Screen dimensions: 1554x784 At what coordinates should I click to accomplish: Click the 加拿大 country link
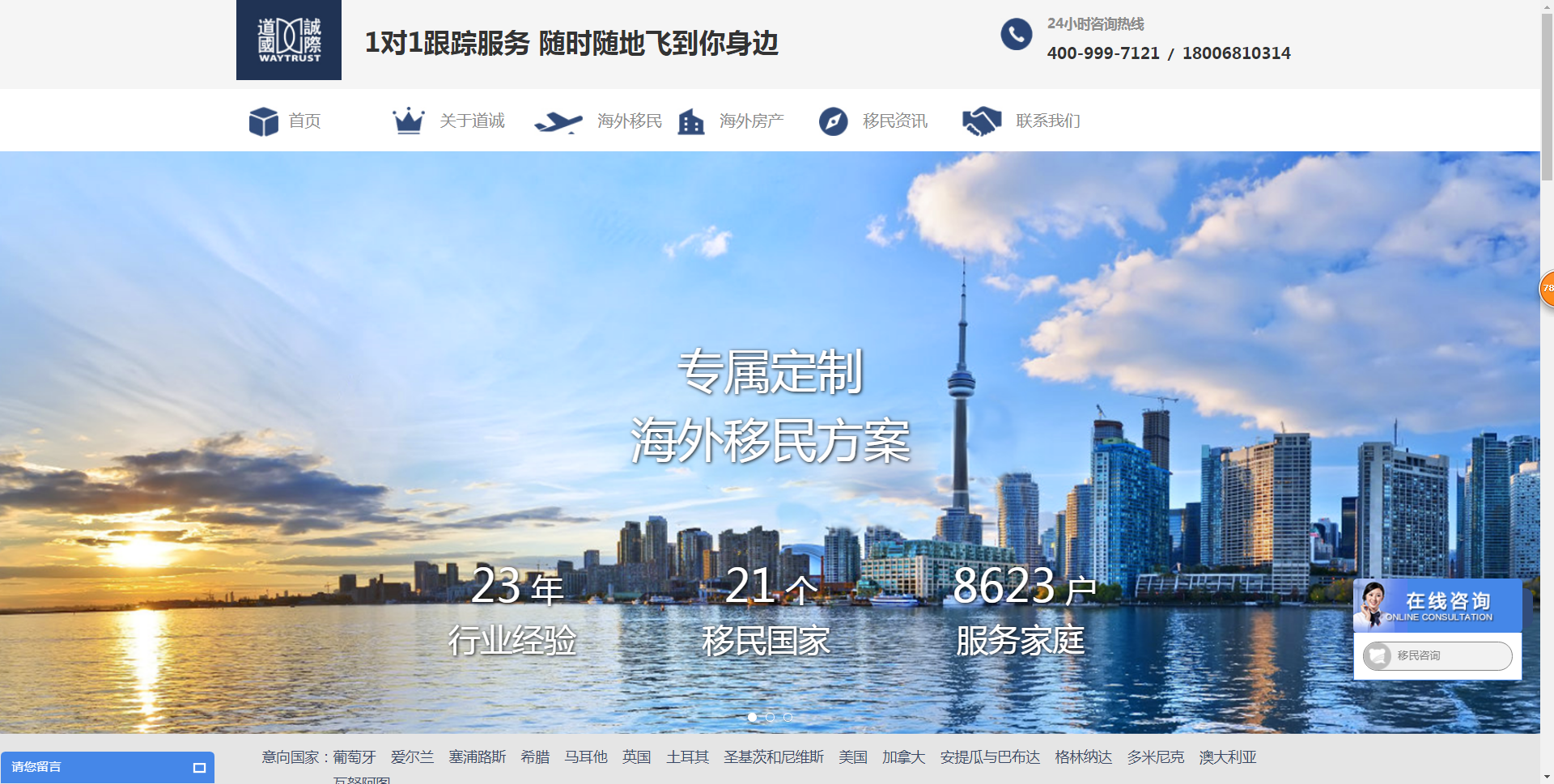pos(903,757)
